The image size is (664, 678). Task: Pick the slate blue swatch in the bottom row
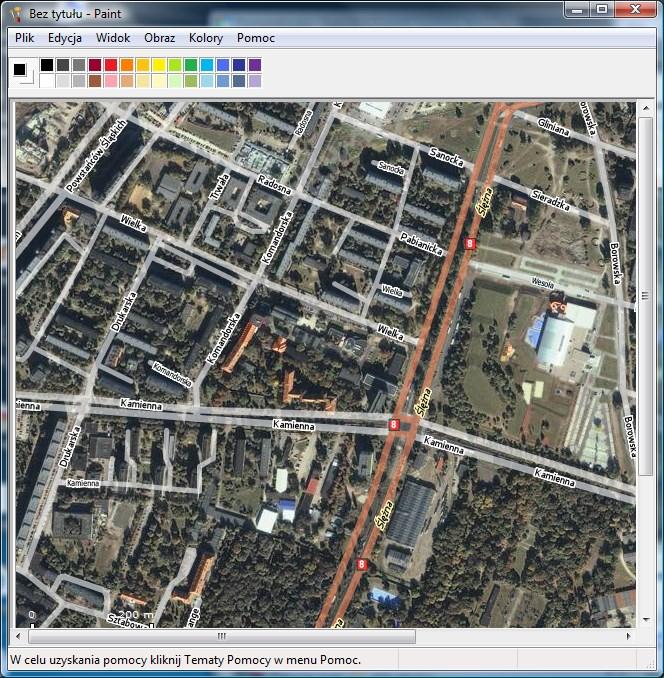click(239, 80)
